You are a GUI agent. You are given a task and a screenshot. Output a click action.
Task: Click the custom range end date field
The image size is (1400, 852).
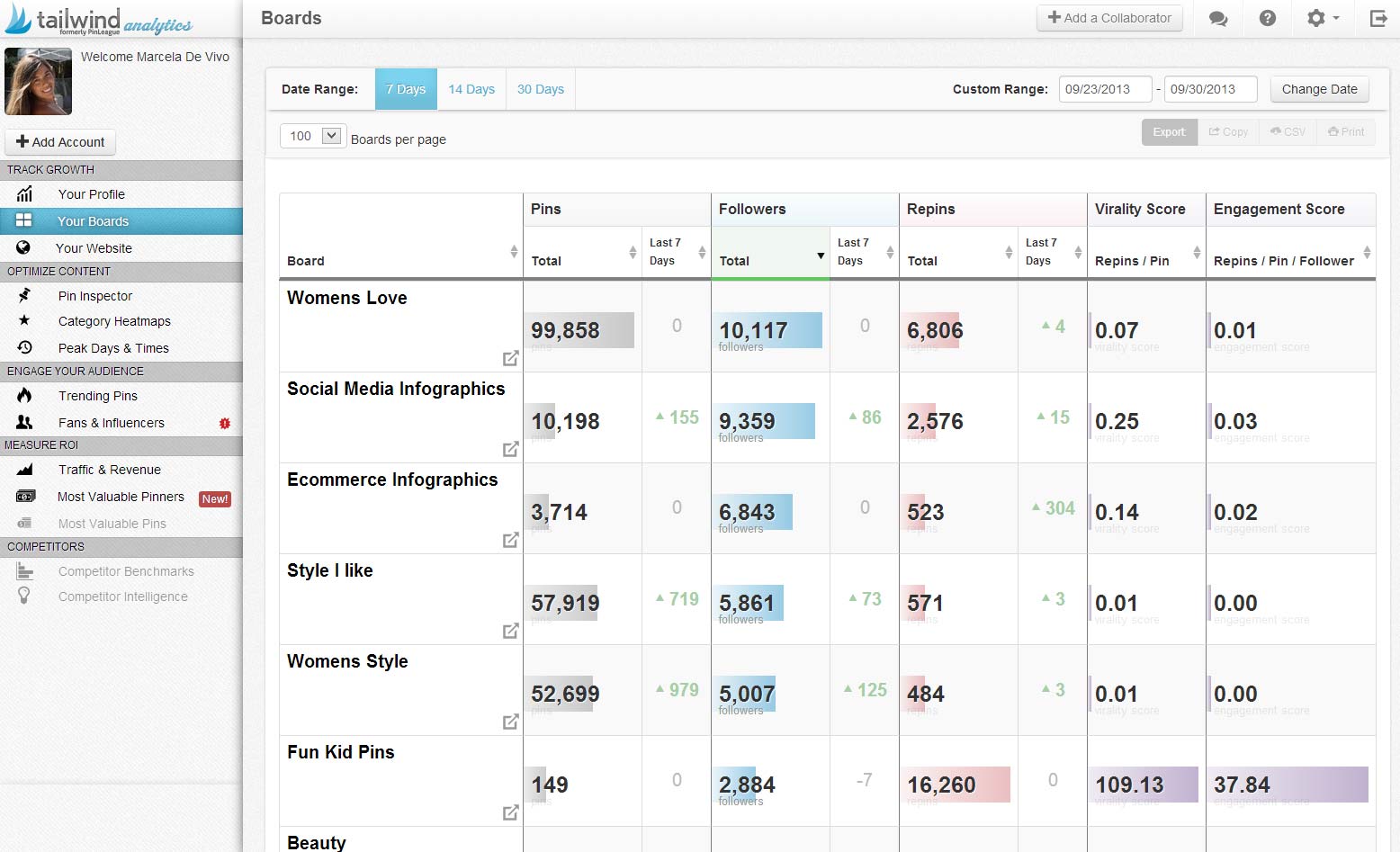(x=1210, y=89)
